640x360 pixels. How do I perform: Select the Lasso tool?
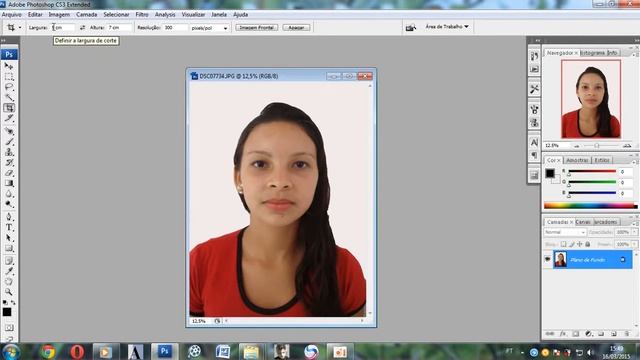click(x=9, y=87)
